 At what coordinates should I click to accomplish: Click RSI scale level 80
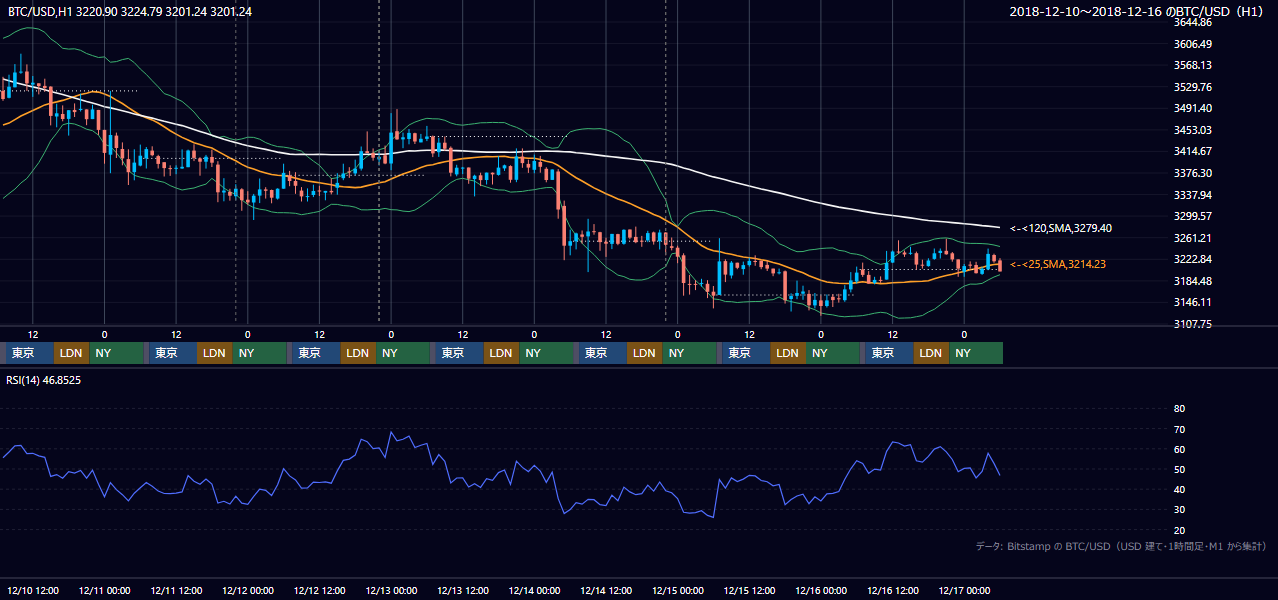[x=1179, y=409]
